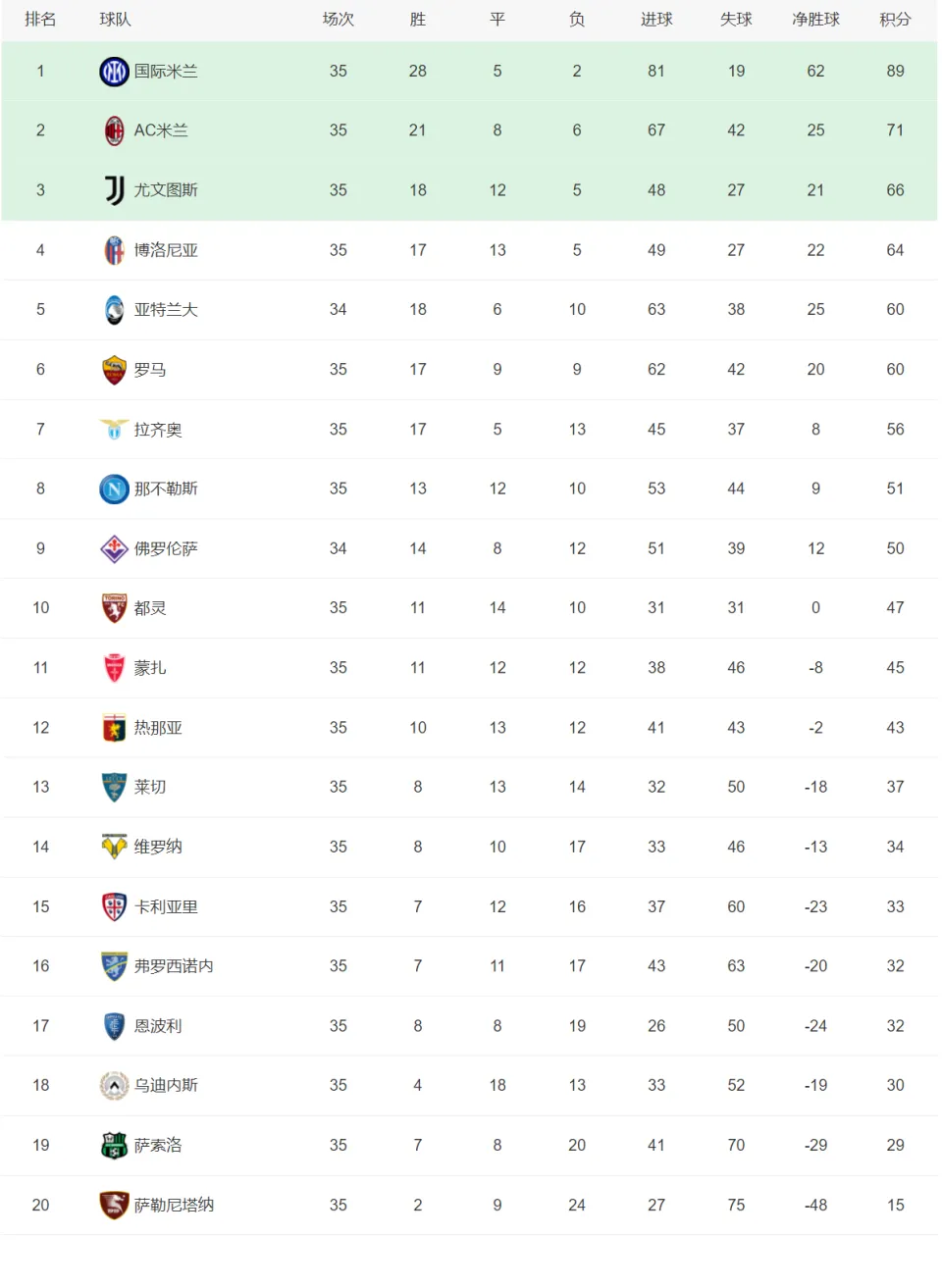Click the Sassuolo green-black badge
942x1288 pixels.
point(114,1145)
